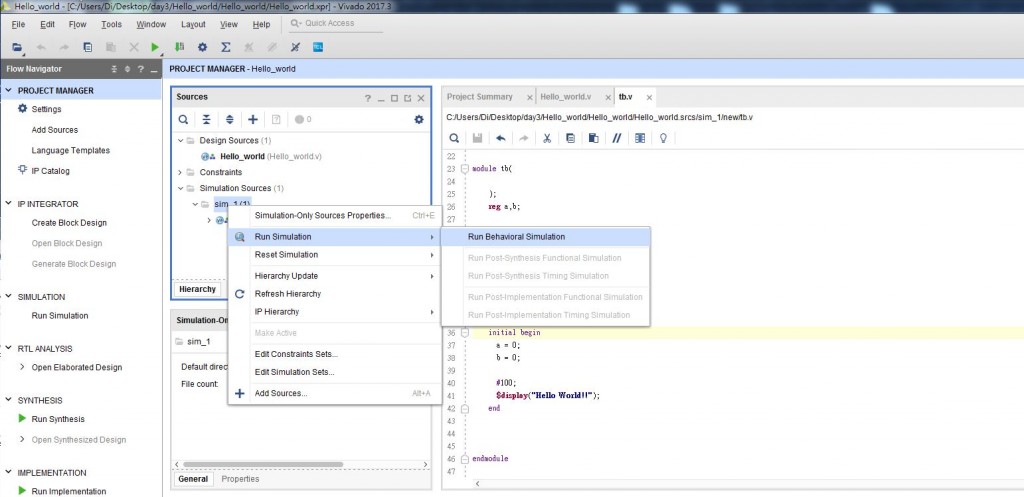
Task: Click the editor copy icon
Action: point(570,138)
